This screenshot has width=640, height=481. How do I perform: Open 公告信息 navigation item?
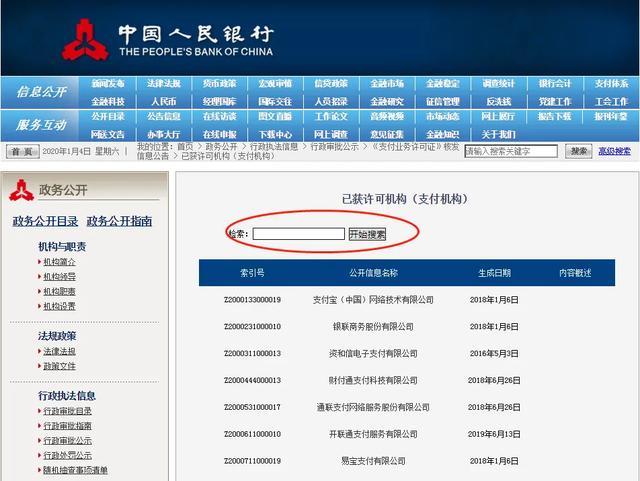[164, 117]
